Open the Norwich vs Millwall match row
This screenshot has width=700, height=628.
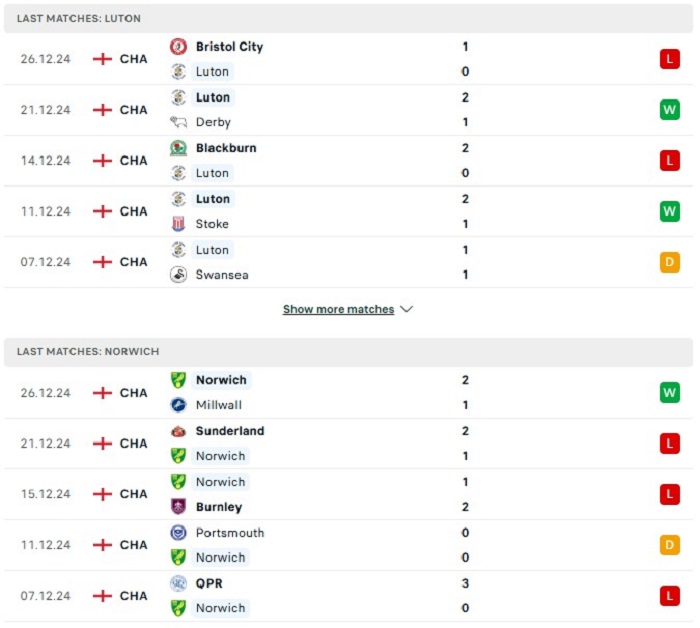click(x=348, y=393)
